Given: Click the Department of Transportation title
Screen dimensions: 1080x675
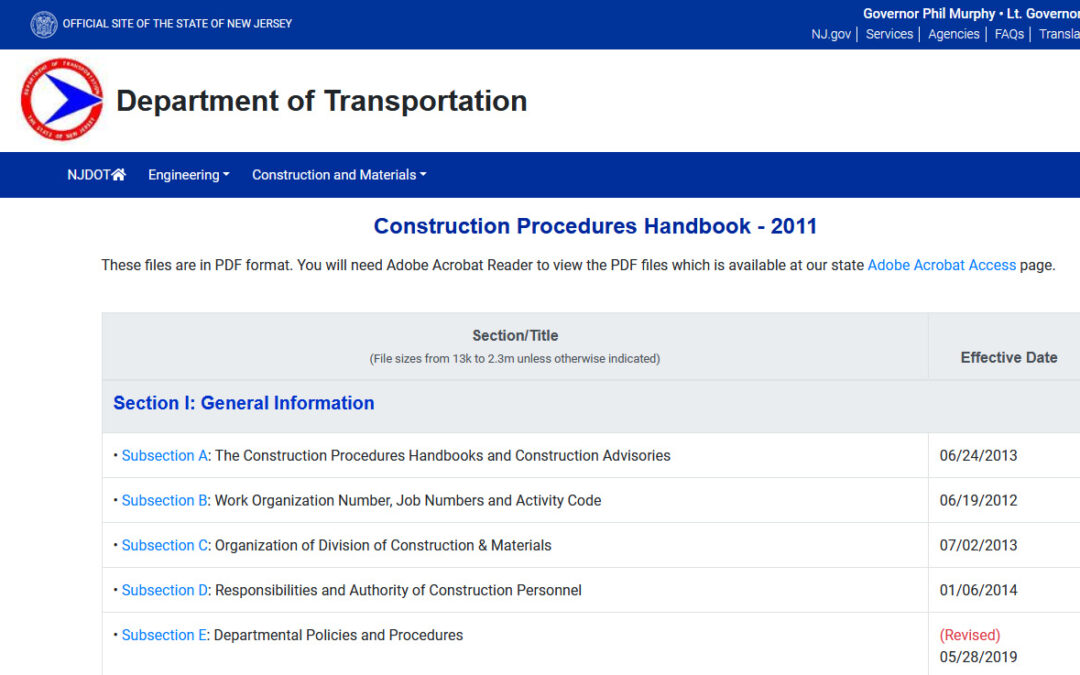Looking at the screenshot, I should point(321,101).
